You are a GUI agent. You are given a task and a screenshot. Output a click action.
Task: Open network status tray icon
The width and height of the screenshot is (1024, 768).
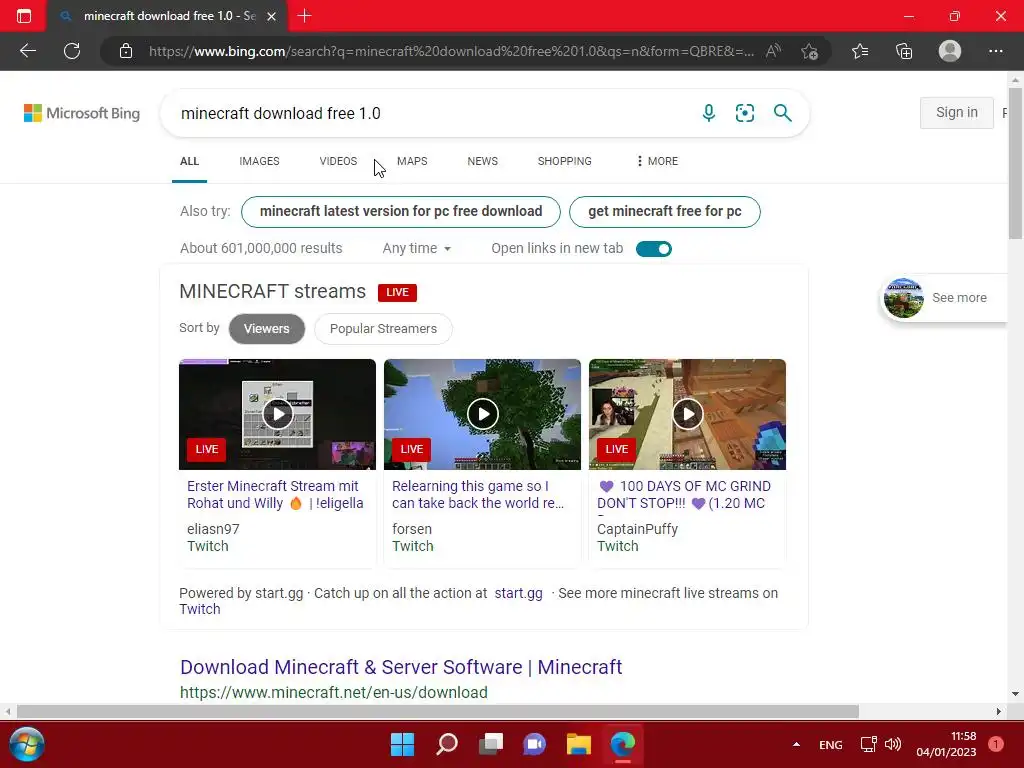click(x=868, y=744)
